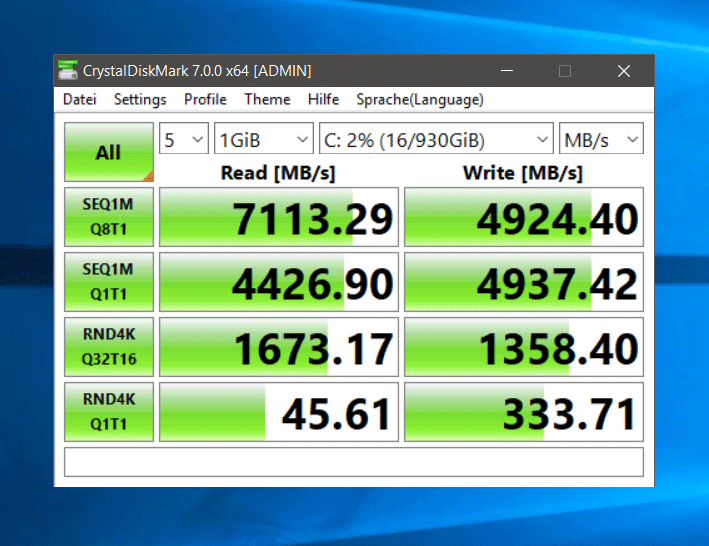Click the RND4K Q32T16 read value 1673.17

(x=279, y=347)
